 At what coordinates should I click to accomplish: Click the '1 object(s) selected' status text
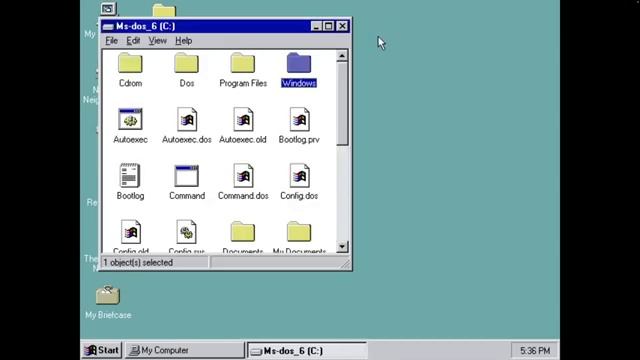point(138,262)
